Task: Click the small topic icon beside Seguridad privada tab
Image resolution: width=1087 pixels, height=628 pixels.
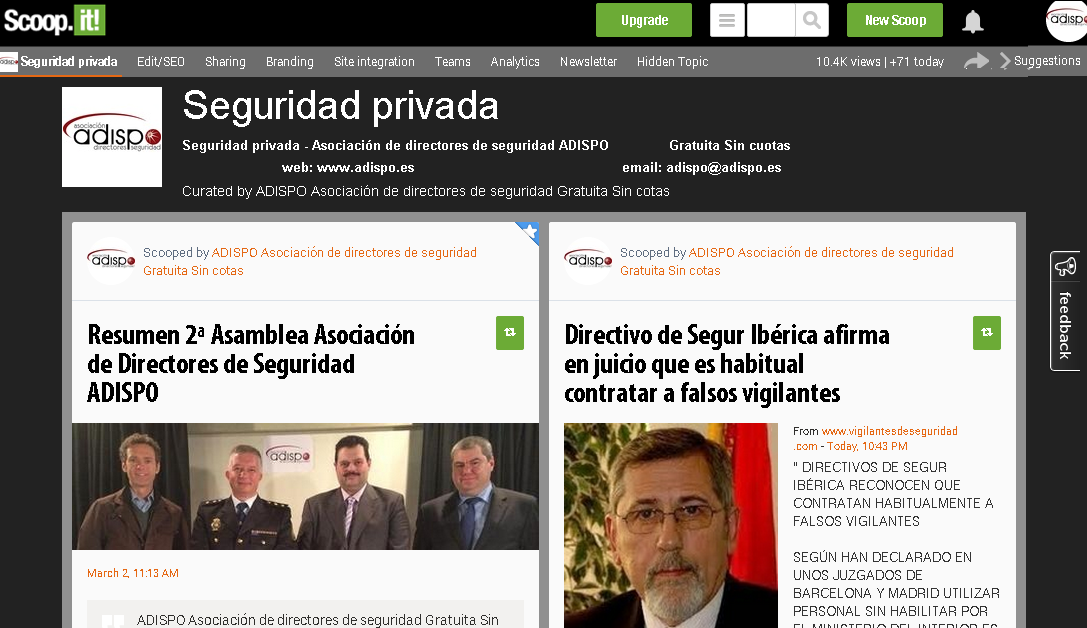Action: tap(9, 62)
